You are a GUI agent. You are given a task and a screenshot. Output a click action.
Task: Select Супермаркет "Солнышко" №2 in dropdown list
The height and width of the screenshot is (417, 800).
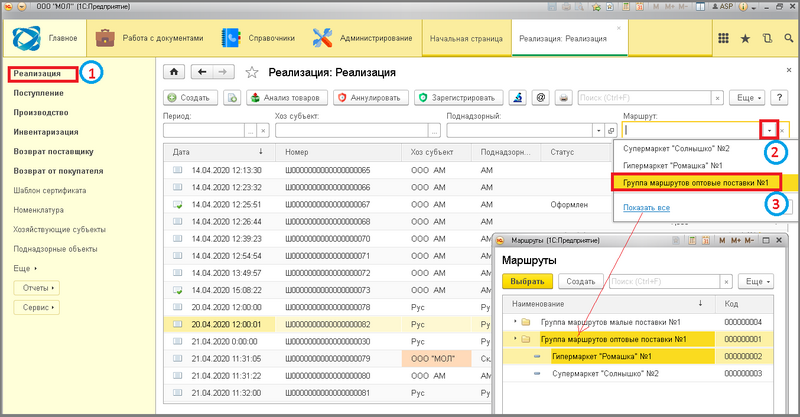676,149
